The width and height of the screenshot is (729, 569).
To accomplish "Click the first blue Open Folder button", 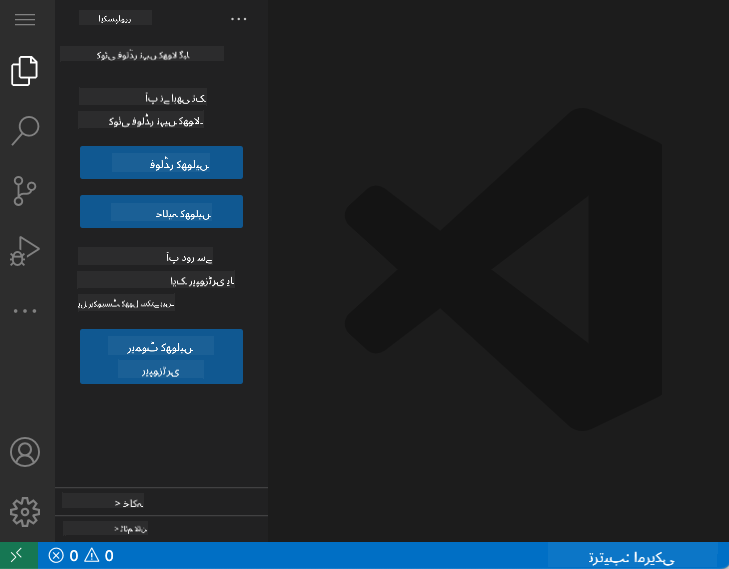I will [161, 162].
